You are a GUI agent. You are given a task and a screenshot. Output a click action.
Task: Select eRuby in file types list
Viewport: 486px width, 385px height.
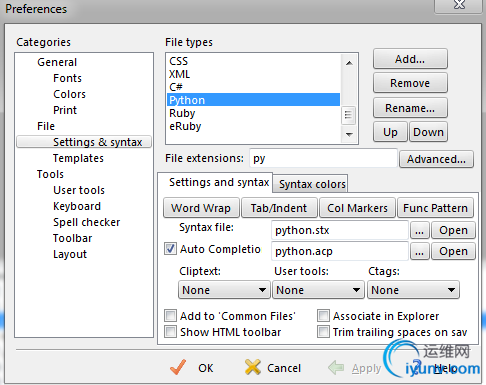click(x=253, y=126)
